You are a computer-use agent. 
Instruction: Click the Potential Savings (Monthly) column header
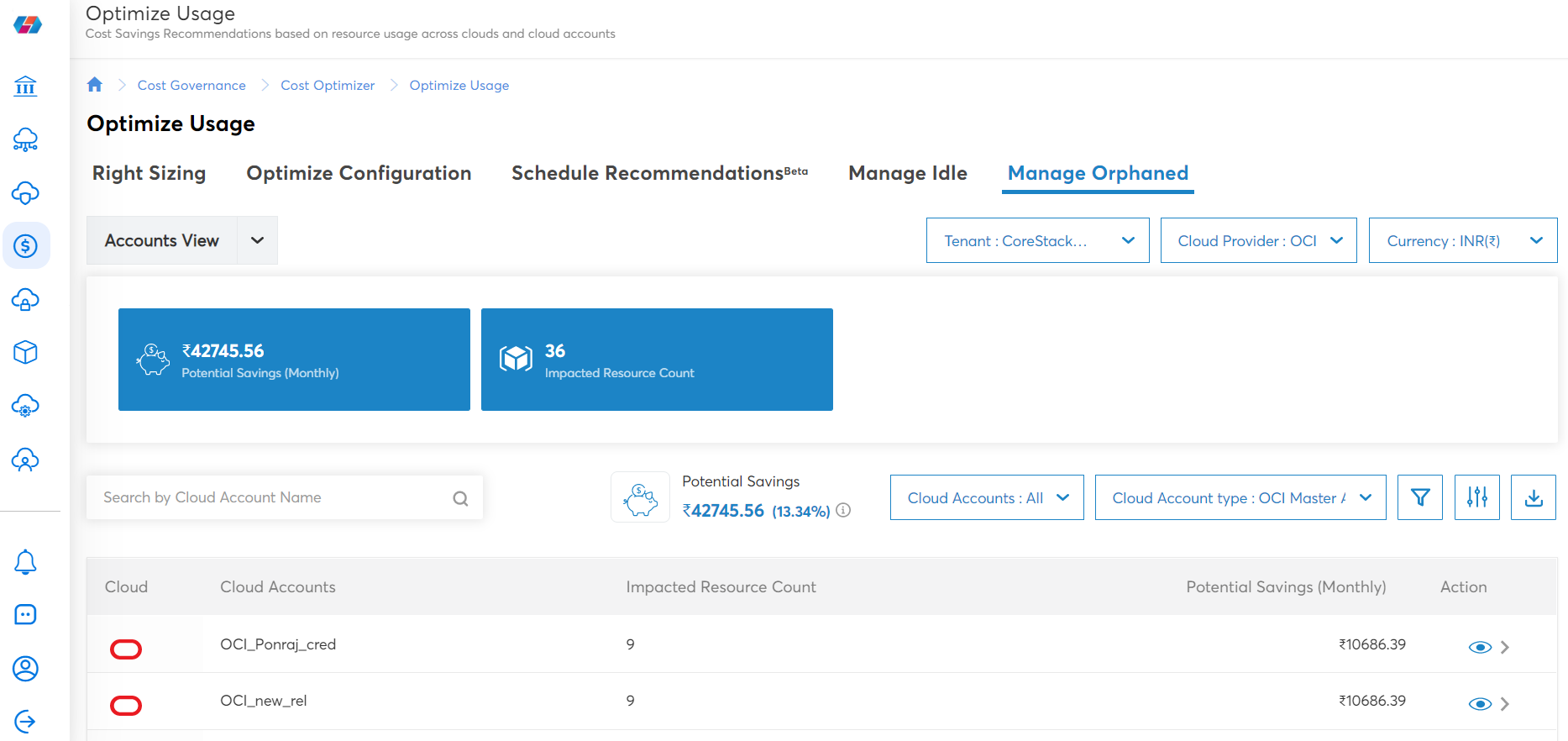1286,586
